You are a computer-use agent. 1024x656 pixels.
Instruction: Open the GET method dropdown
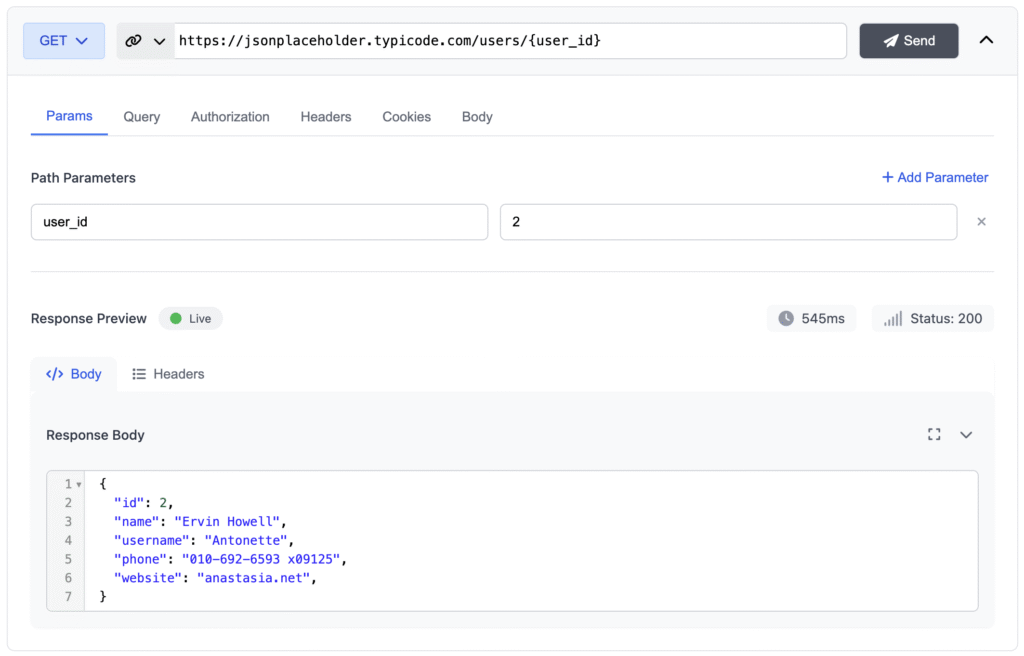64,41
